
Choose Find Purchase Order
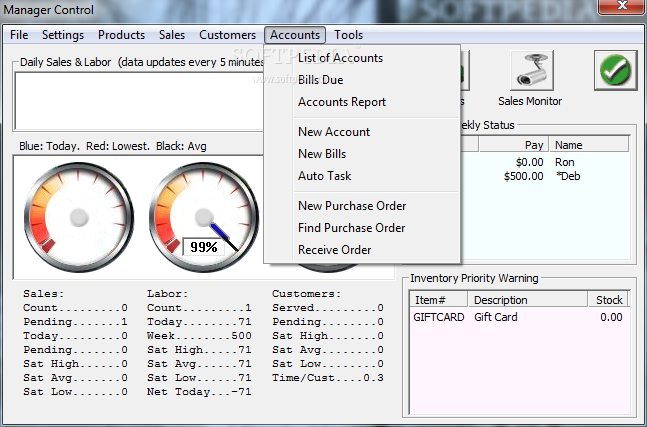pos(362,228)
